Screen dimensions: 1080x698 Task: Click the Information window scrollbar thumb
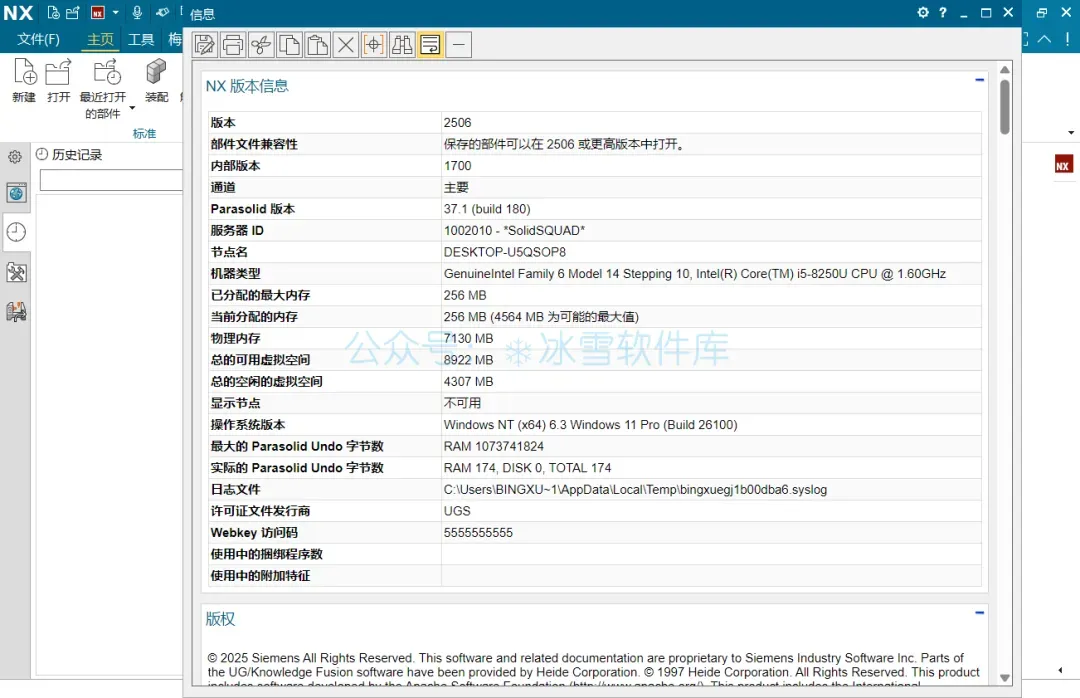1005,107
